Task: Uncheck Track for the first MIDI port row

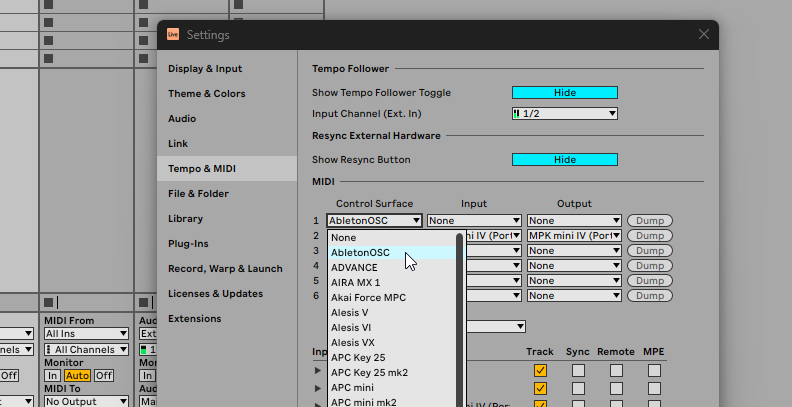Action: pyautogui.click(x=540, y=371)
